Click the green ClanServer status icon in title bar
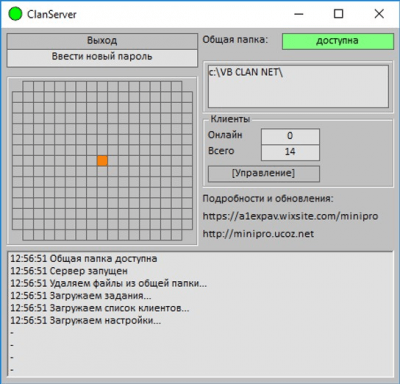This screenshot has width=400, height=384. [15, 14]
